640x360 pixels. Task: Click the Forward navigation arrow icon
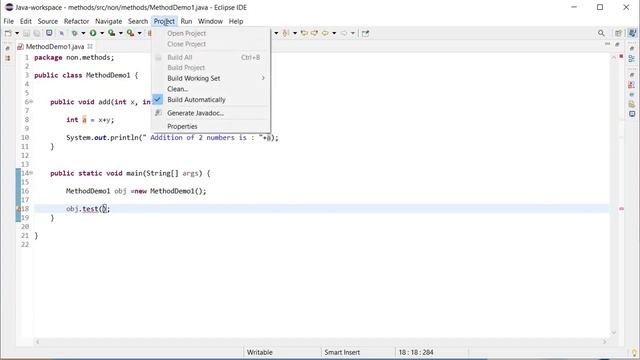pos(344,33)
